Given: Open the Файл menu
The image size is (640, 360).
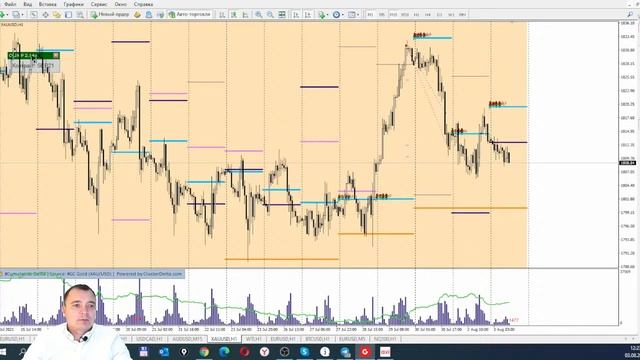Looking at the screenshot, I should click(10, 4).
